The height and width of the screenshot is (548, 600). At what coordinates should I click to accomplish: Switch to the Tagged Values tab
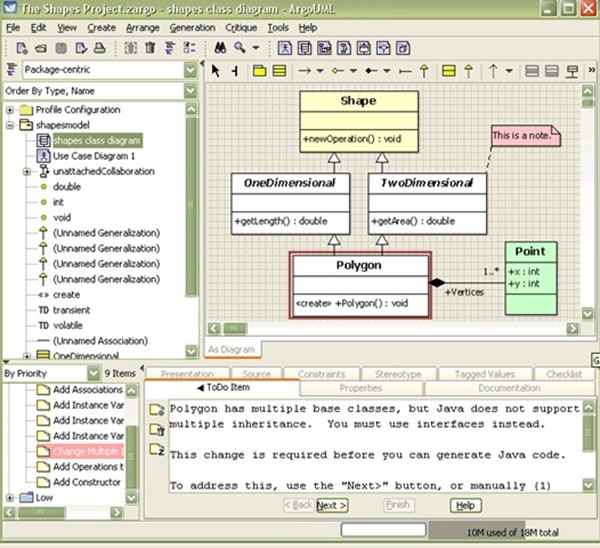coord(484,374)
